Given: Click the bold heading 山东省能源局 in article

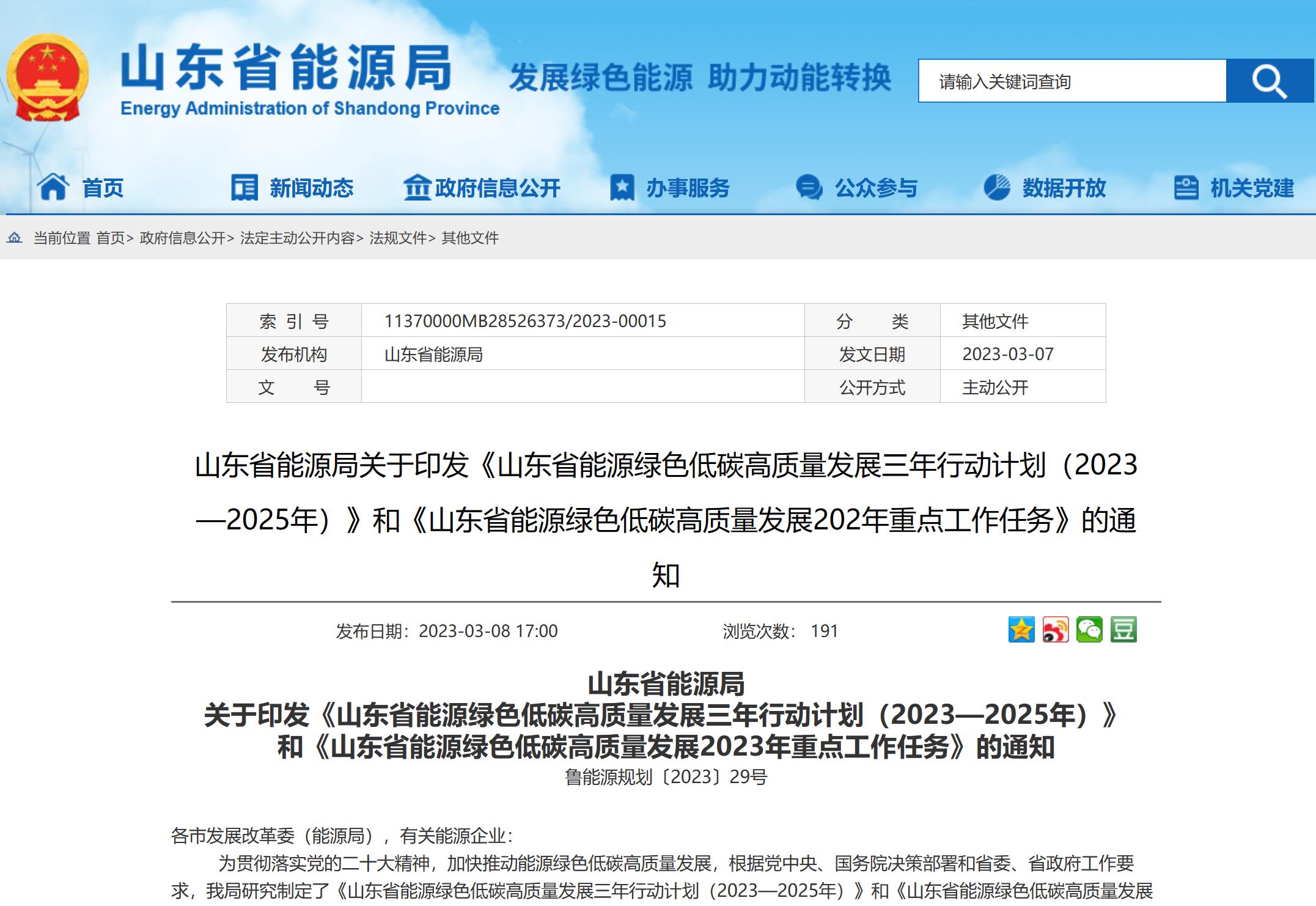Looking at the screenshot, I should click(x=666, y=683).
